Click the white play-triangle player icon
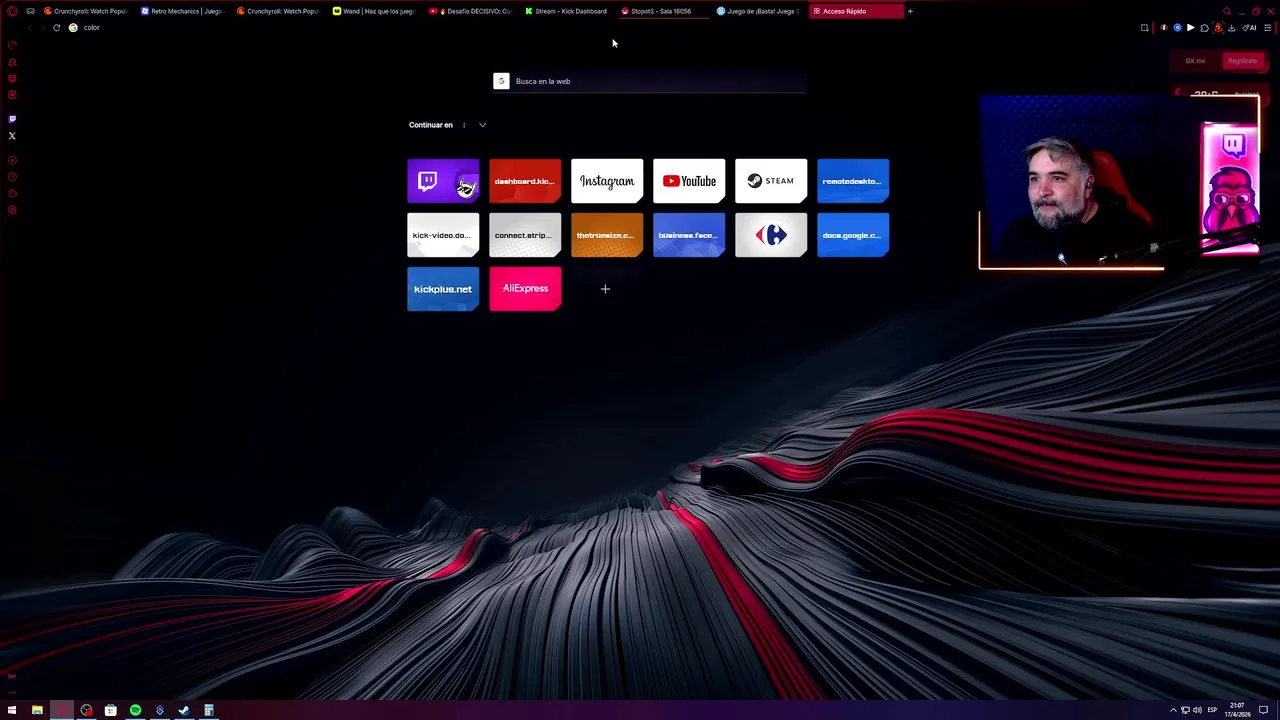Screen dimensions: 1280x720 (1190, 28)
